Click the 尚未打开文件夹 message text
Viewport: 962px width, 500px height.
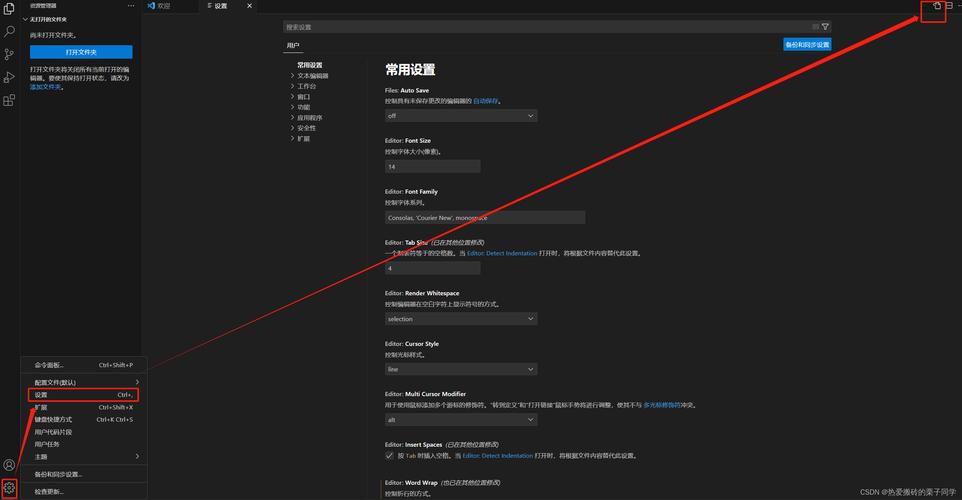click(x=53, y=35)
